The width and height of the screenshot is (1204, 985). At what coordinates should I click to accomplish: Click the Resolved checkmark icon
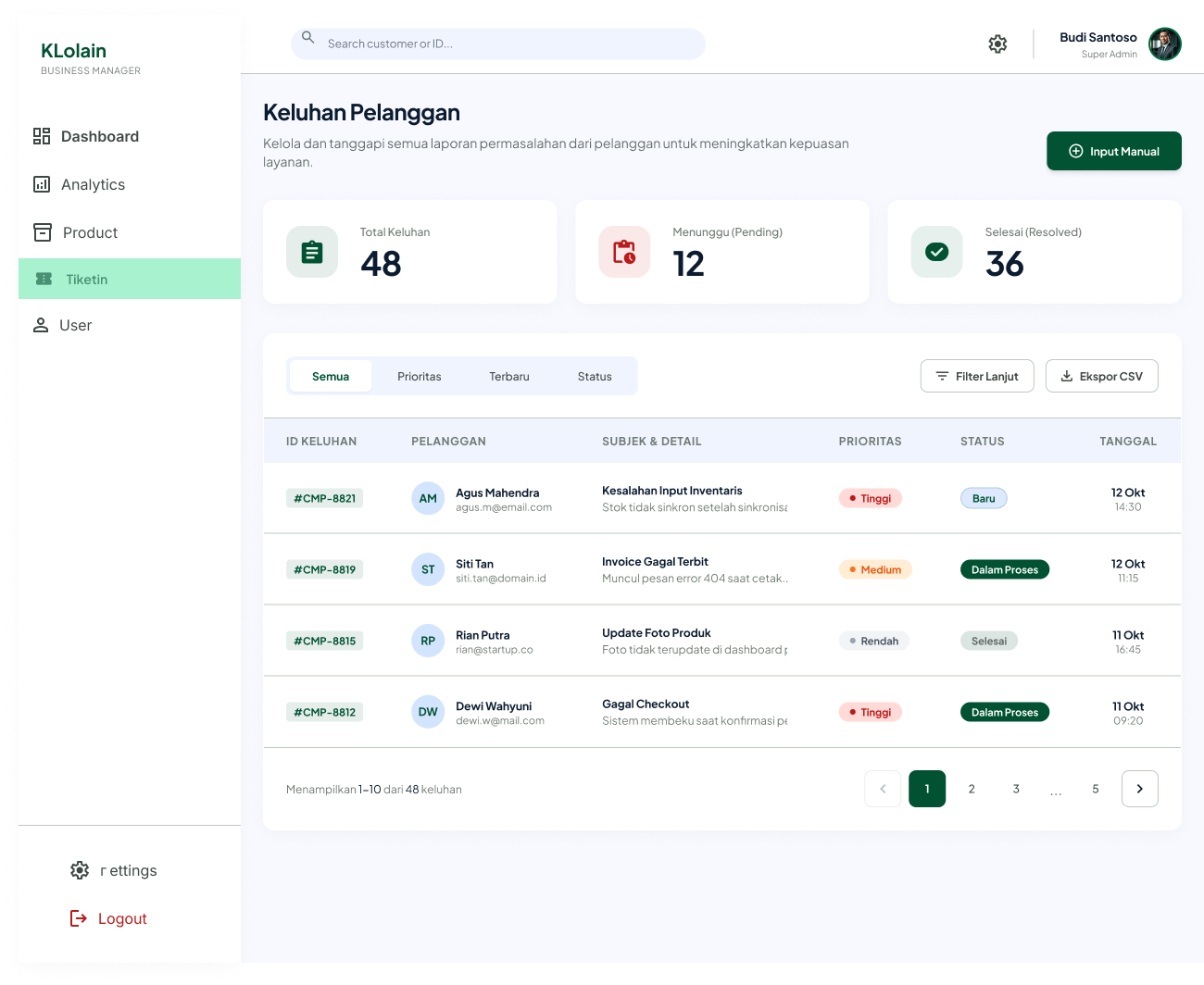click(937, 252)
